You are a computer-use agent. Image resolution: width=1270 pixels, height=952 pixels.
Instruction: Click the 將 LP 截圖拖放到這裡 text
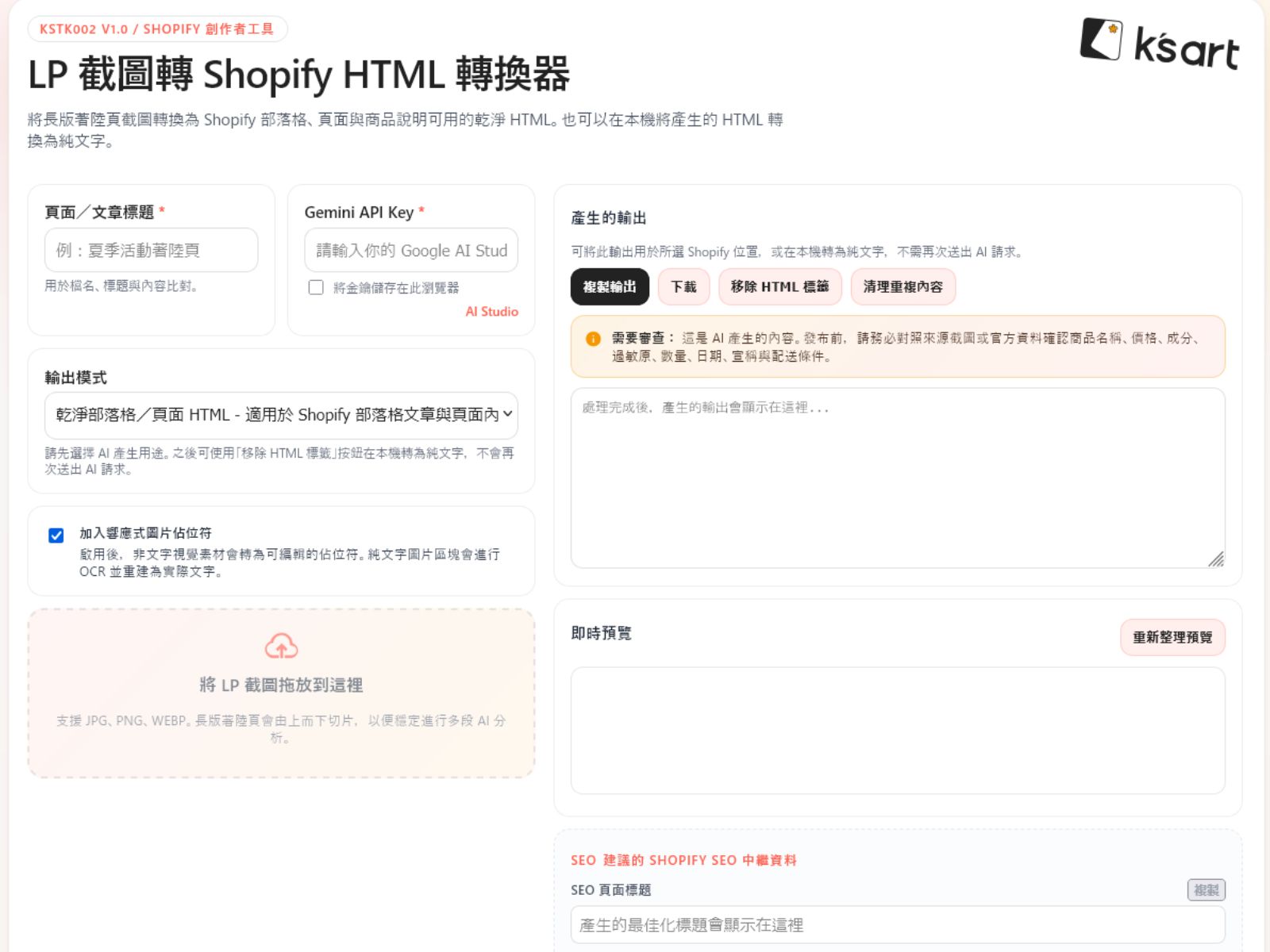point(281,685)
